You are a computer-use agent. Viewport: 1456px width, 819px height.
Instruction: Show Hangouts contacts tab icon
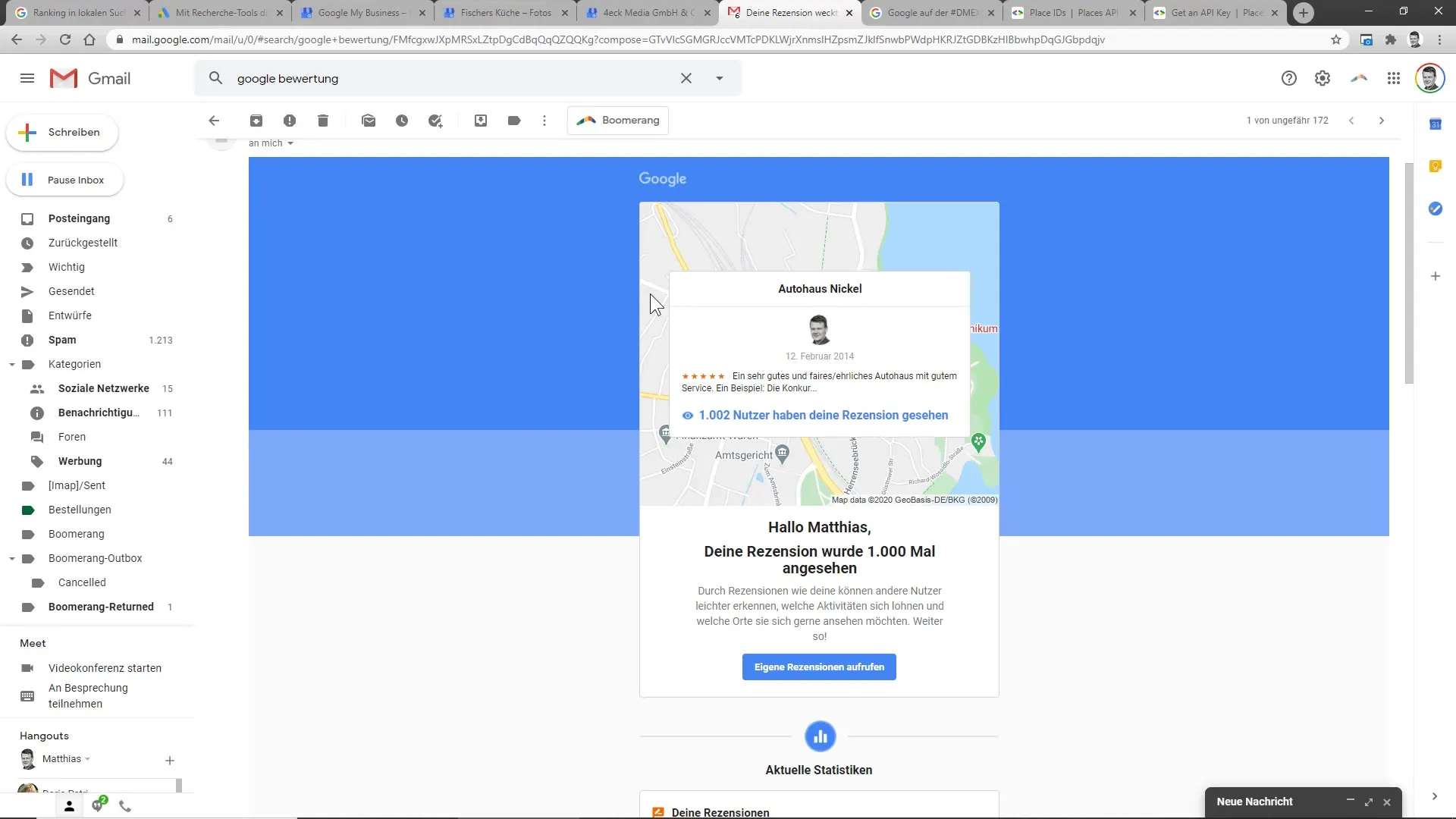69,806
